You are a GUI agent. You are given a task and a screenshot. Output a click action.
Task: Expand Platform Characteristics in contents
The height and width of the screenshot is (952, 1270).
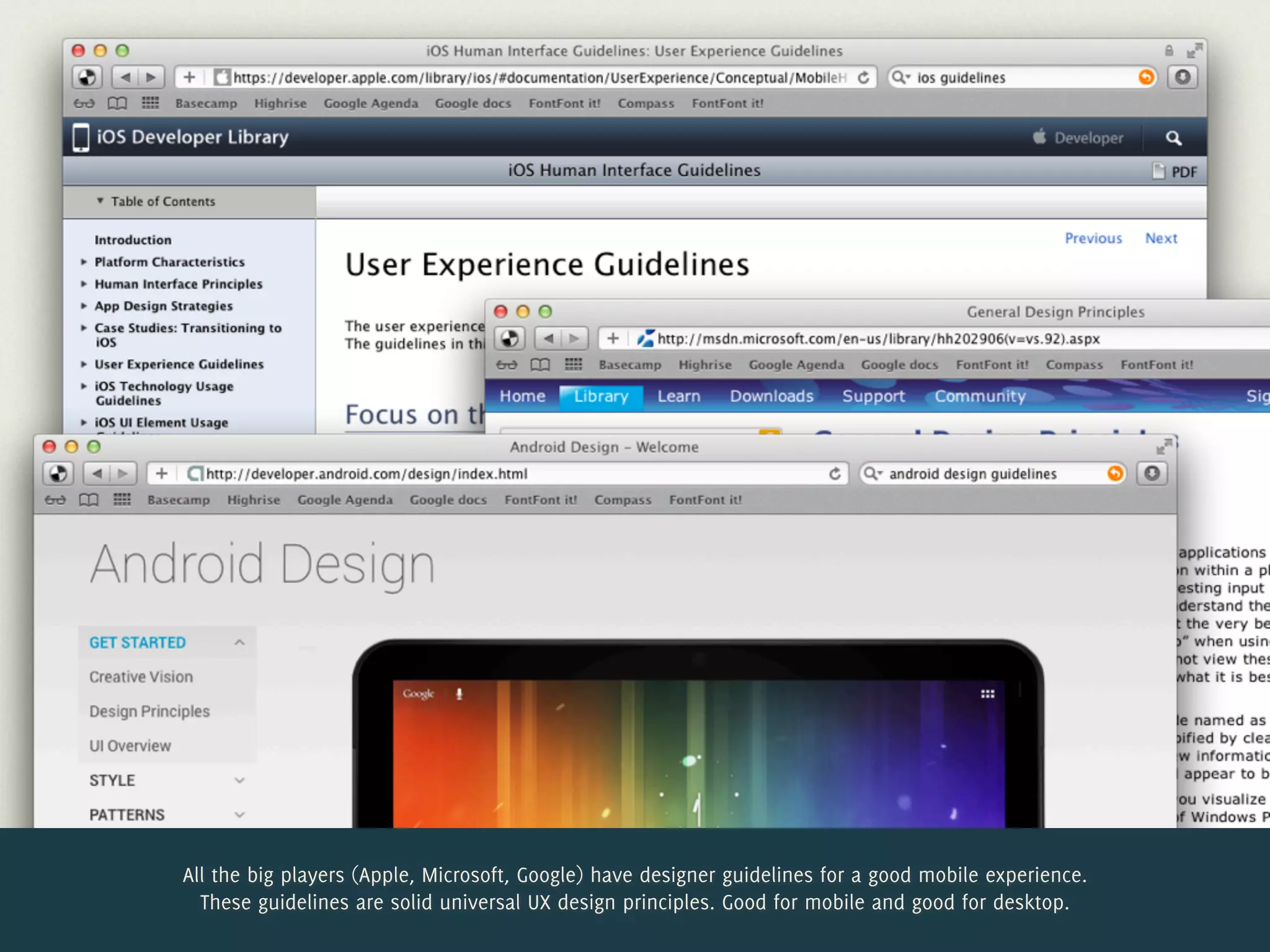(84, 262)
